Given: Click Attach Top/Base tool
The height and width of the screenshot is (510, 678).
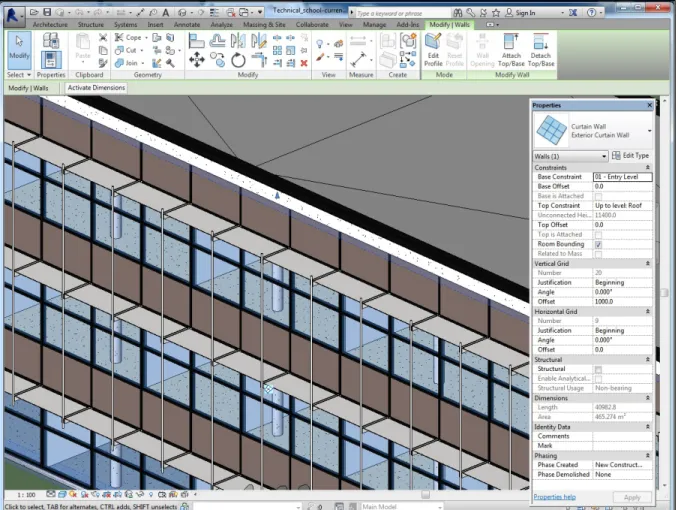Looking at the screenshot, I should click(511, 51).
